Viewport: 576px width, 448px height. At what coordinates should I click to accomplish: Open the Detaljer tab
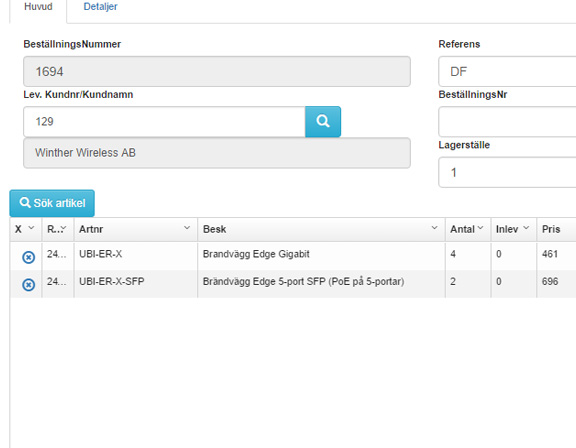click(x=100, y=7)
